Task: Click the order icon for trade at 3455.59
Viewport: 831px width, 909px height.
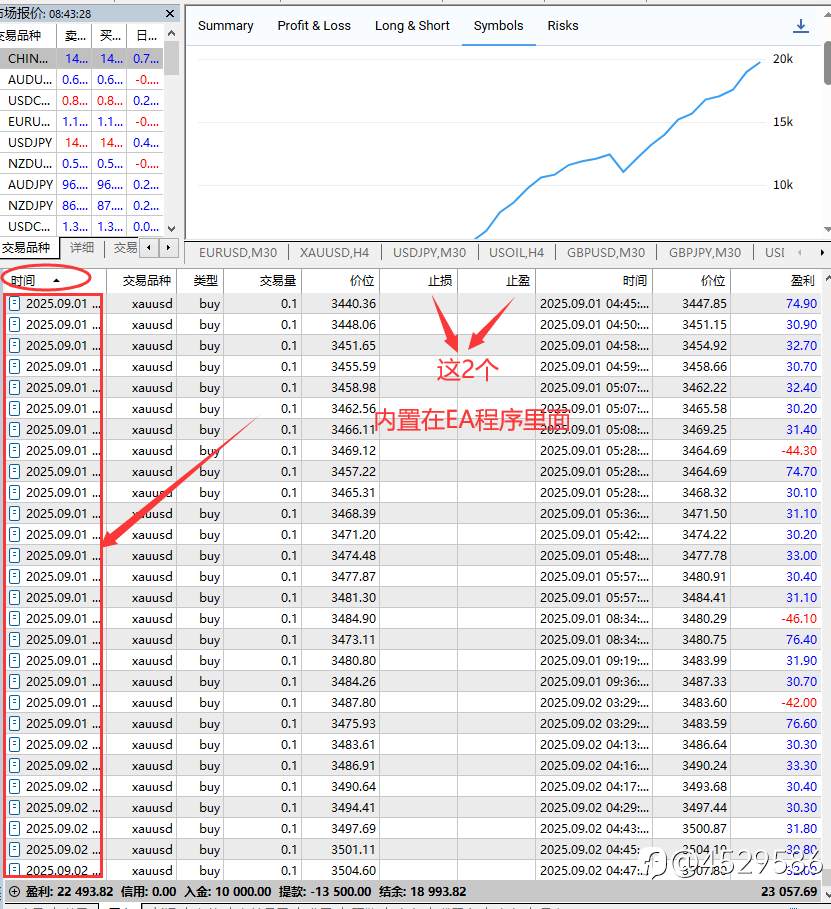Action: 15,366
